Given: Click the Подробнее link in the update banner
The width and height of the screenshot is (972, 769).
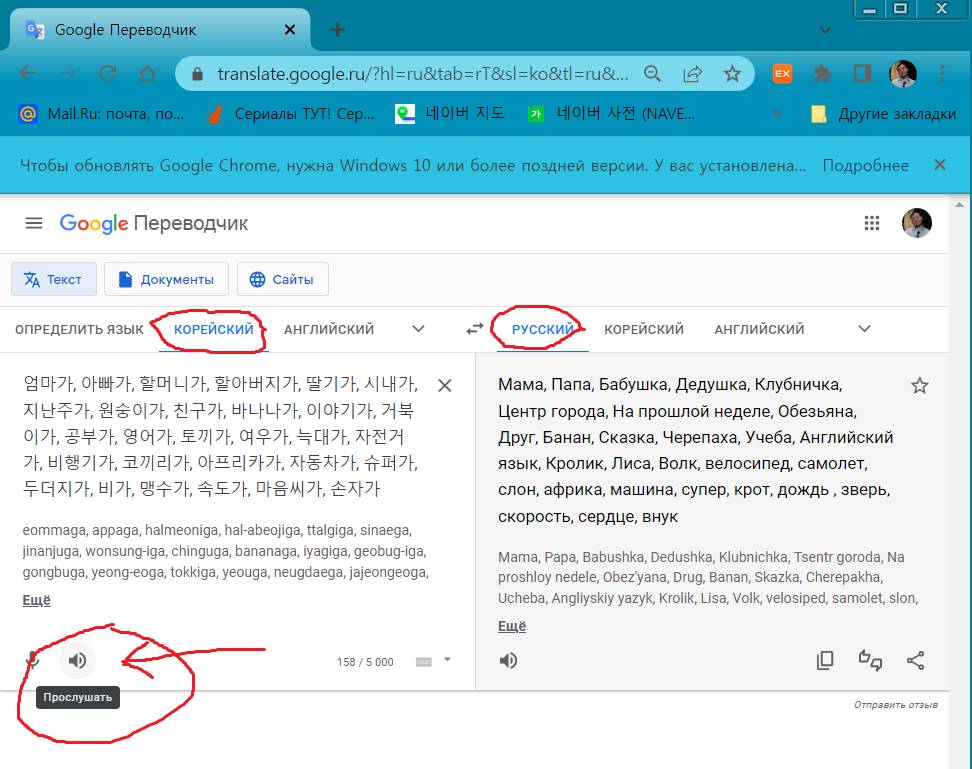Looking at the screenshot, I should 865,165.
